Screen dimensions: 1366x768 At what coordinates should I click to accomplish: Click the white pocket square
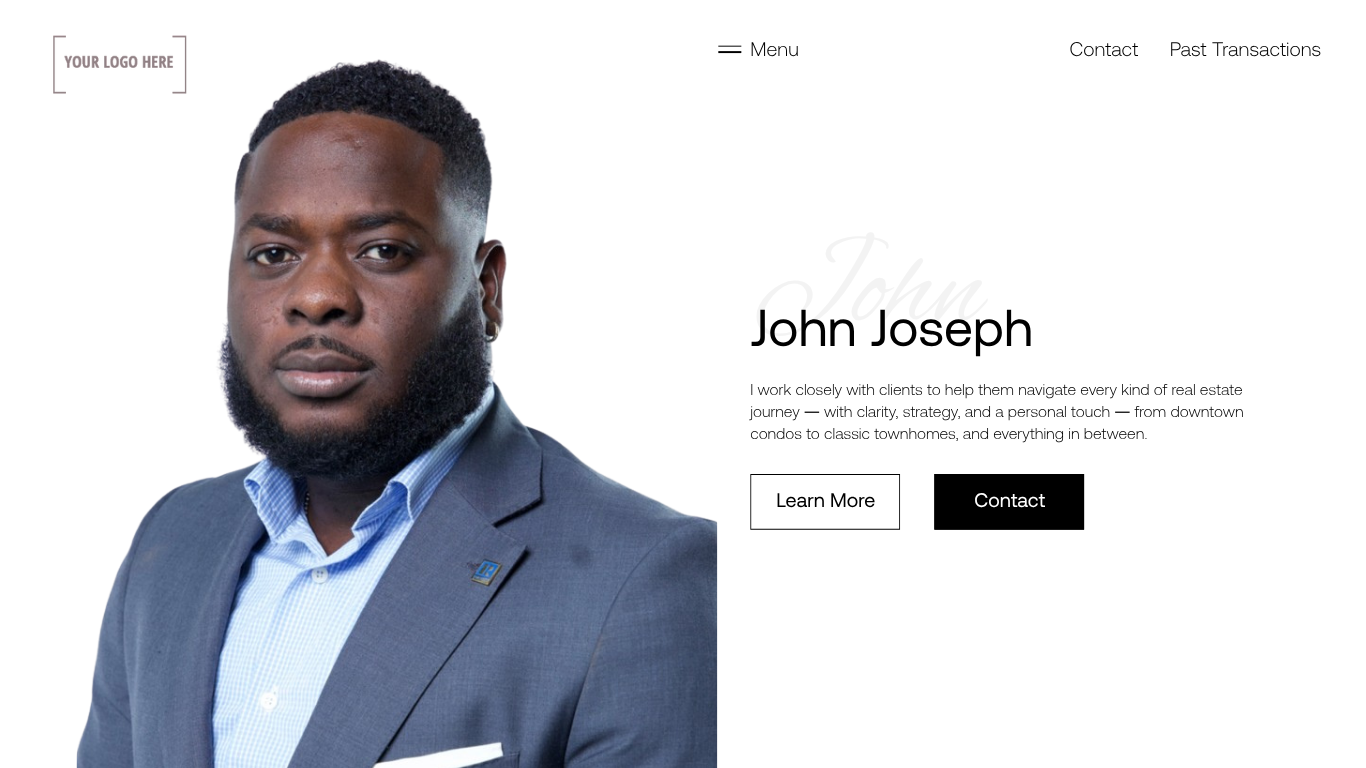(x=438, y=756)
